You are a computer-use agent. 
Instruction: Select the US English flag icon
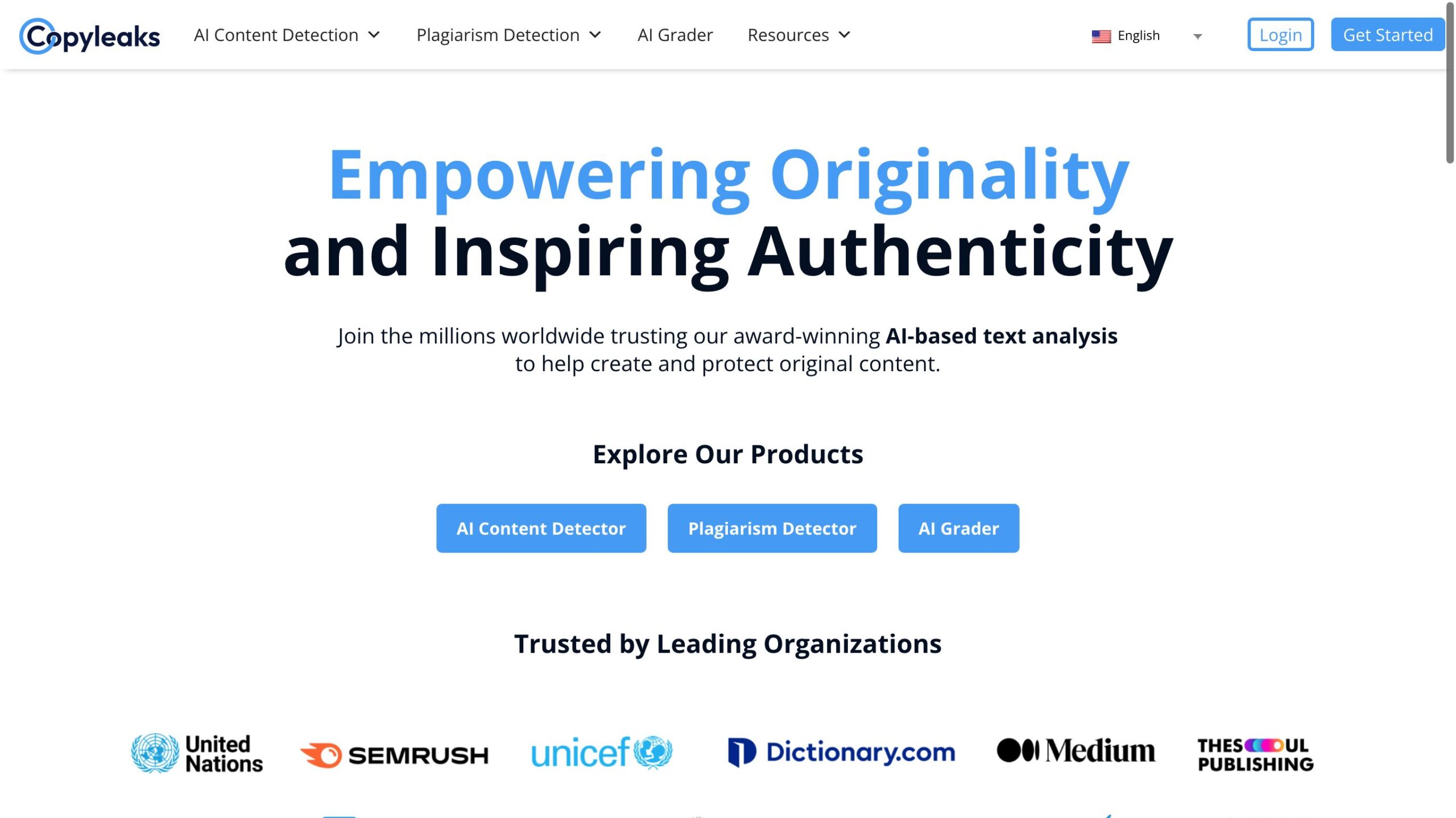(x=1100, y=35)
